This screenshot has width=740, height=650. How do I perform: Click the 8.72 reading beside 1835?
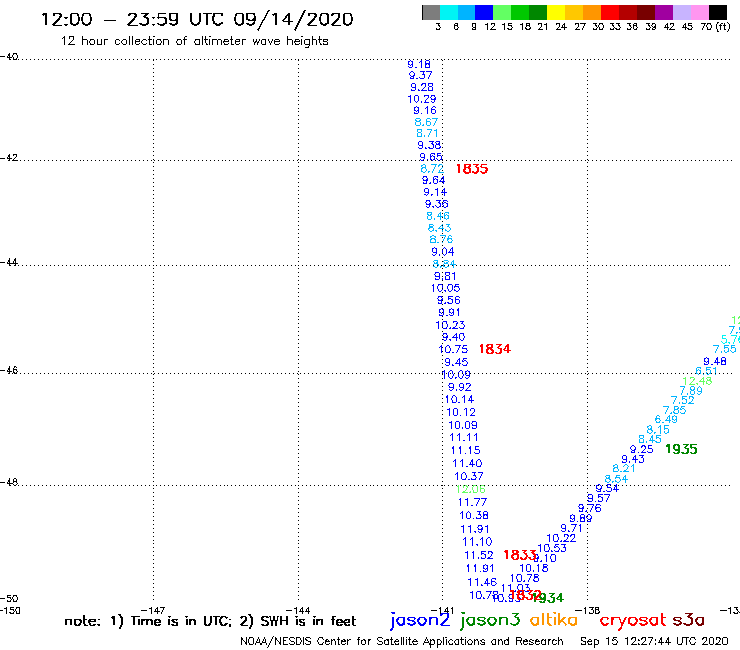(432, 169)
